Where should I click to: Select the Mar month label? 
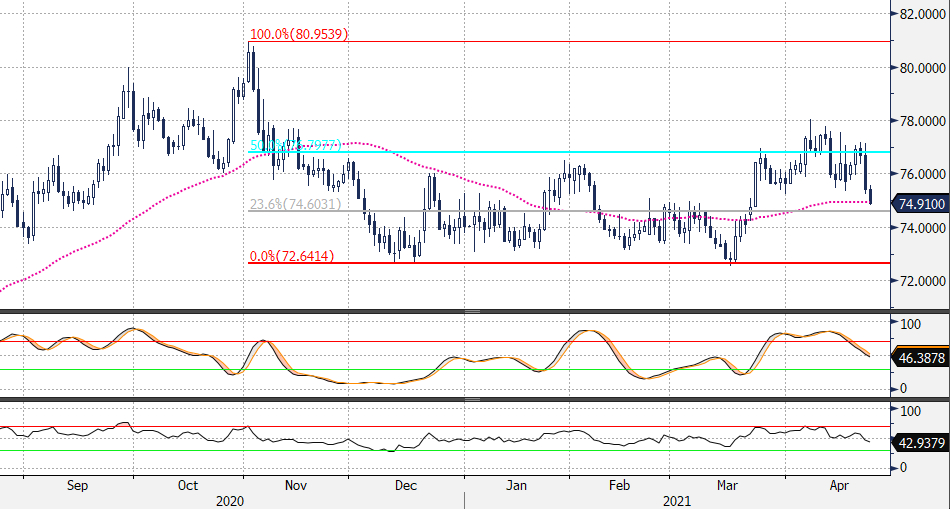(728, 485)
